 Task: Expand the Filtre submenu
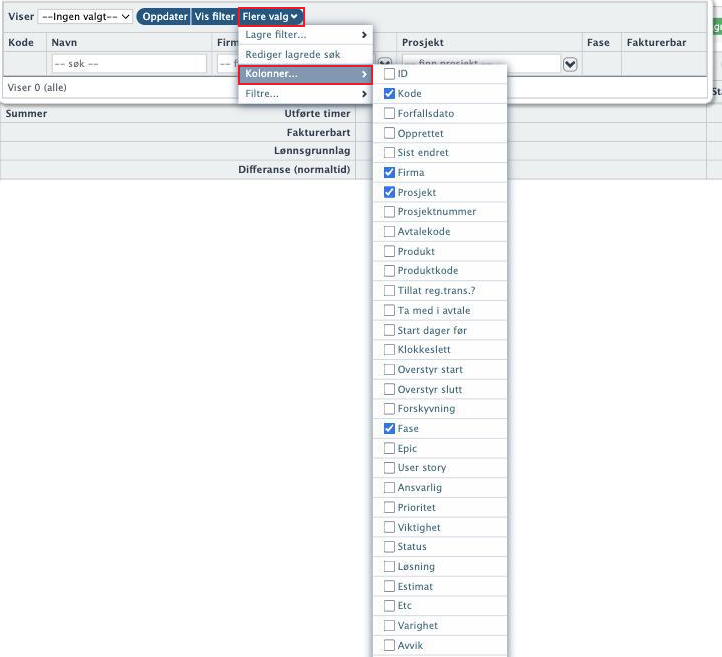coord(305,94)
